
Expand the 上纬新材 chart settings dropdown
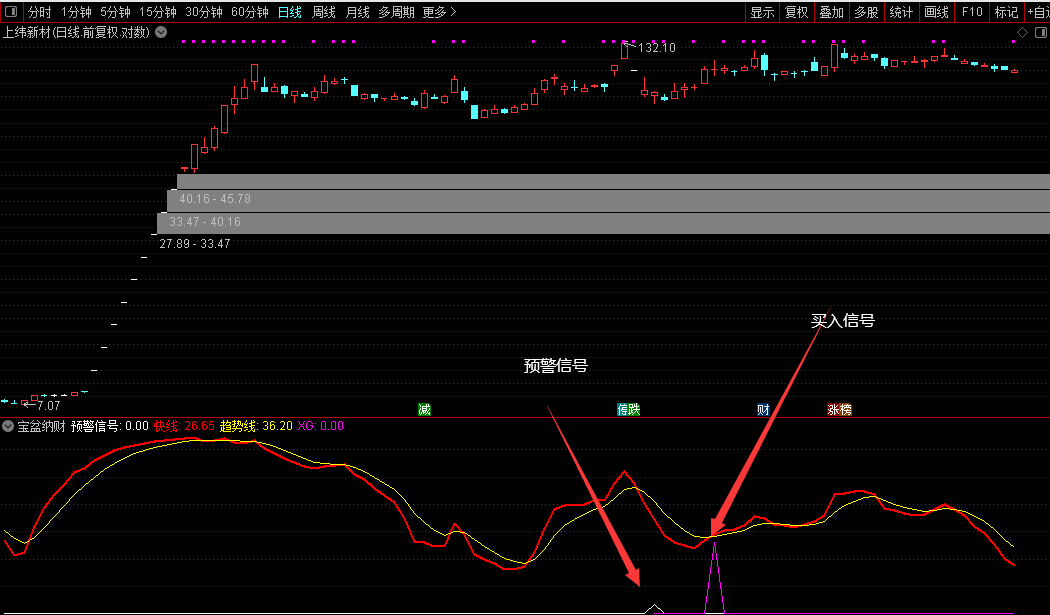click(162, 32)
